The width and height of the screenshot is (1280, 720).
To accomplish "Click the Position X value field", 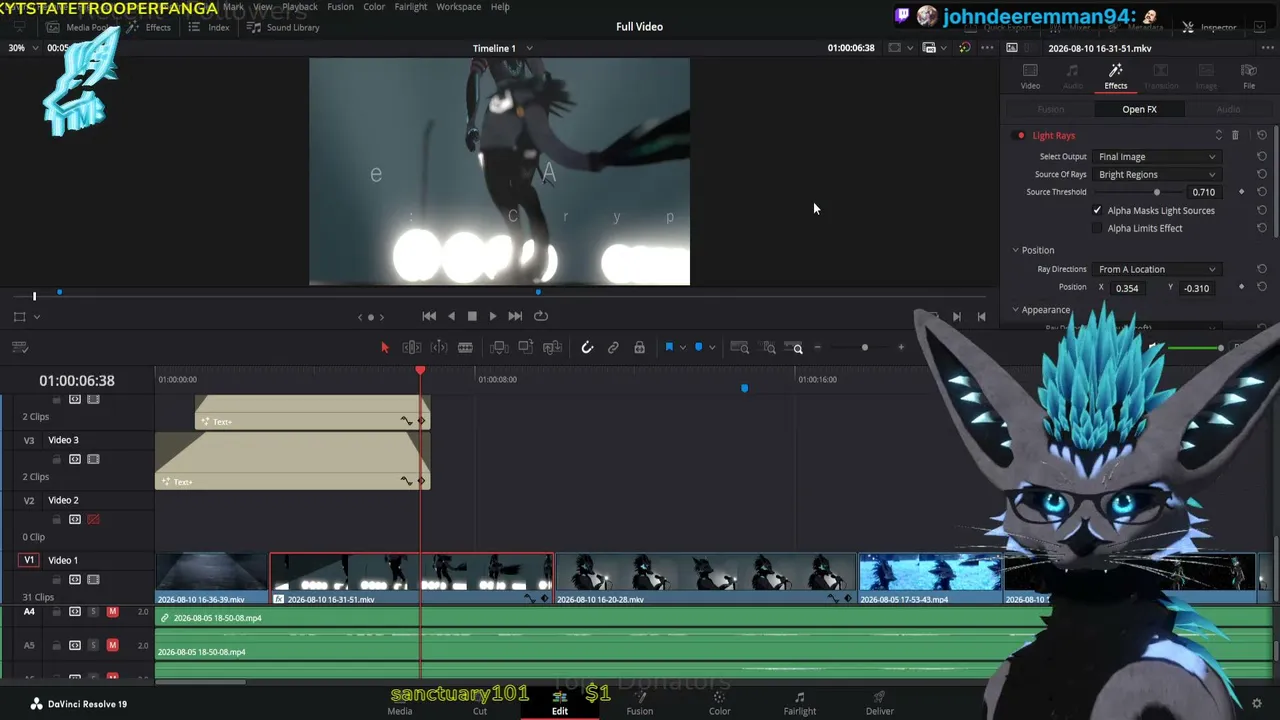I will 1127,288.
